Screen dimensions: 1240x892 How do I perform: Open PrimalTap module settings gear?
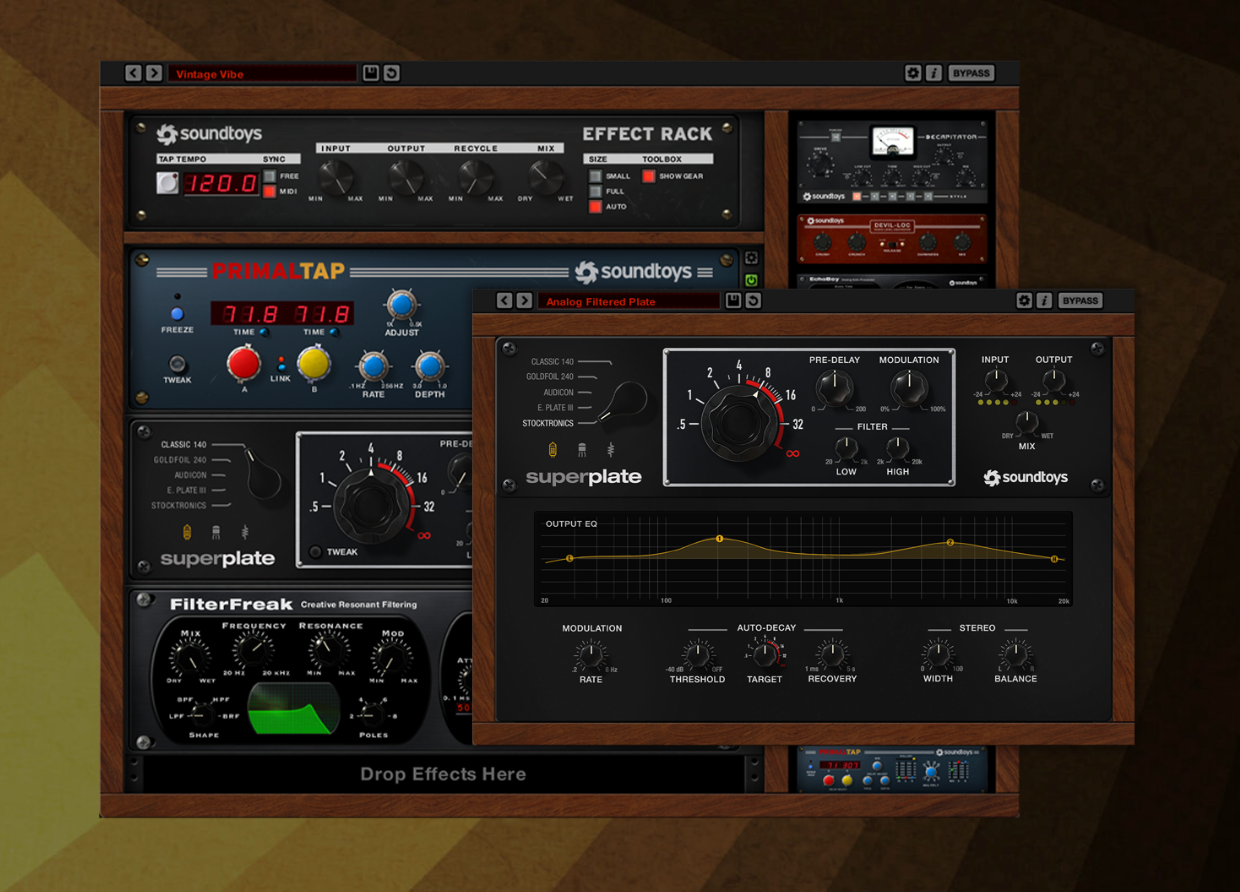point(752,259)
